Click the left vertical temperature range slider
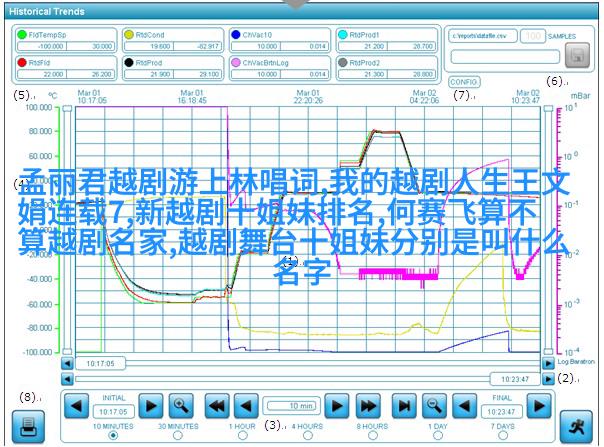Viewport: 604px width, 447px height. point(67,230)
